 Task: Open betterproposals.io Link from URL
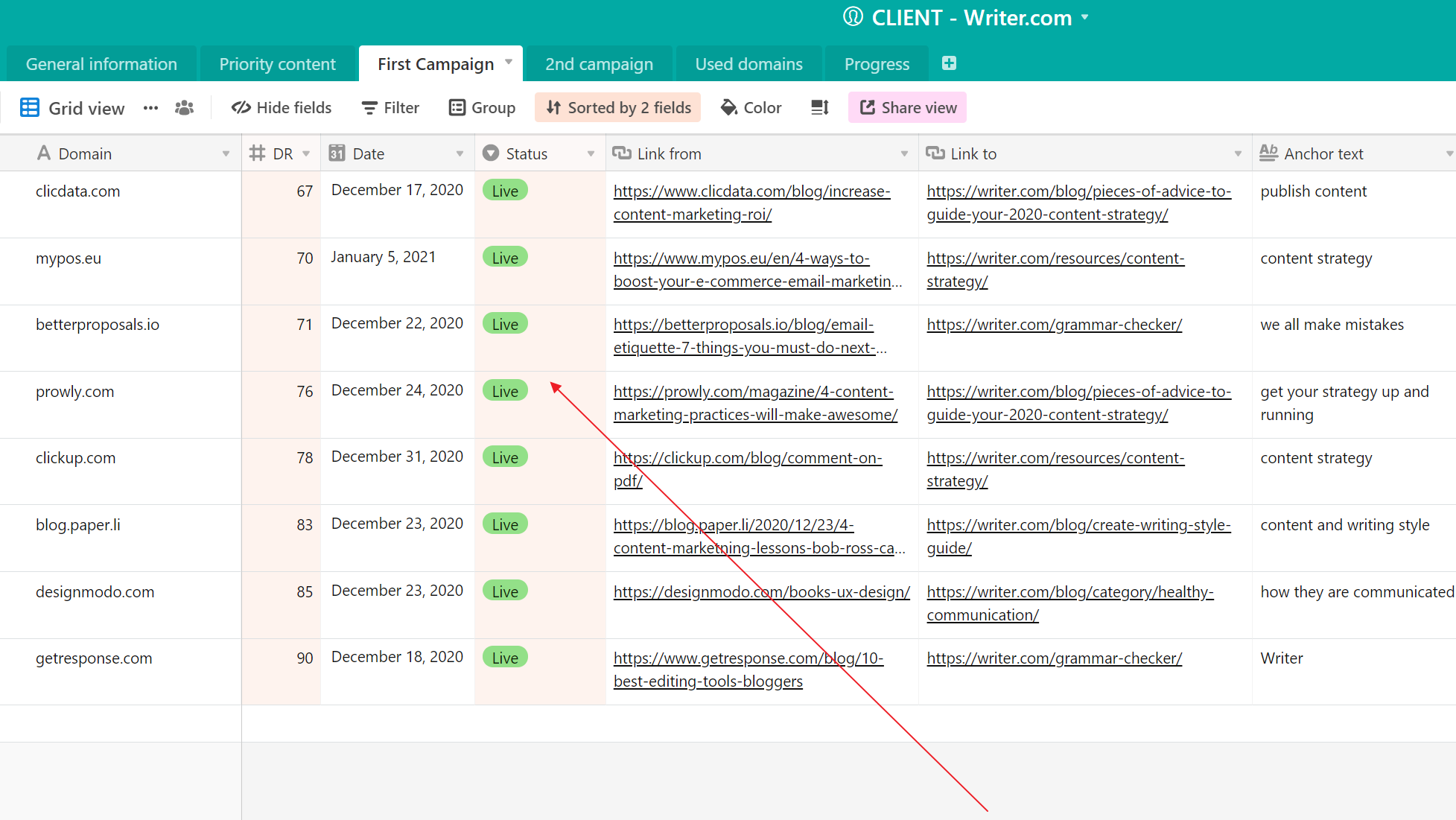tap(750, 336)
